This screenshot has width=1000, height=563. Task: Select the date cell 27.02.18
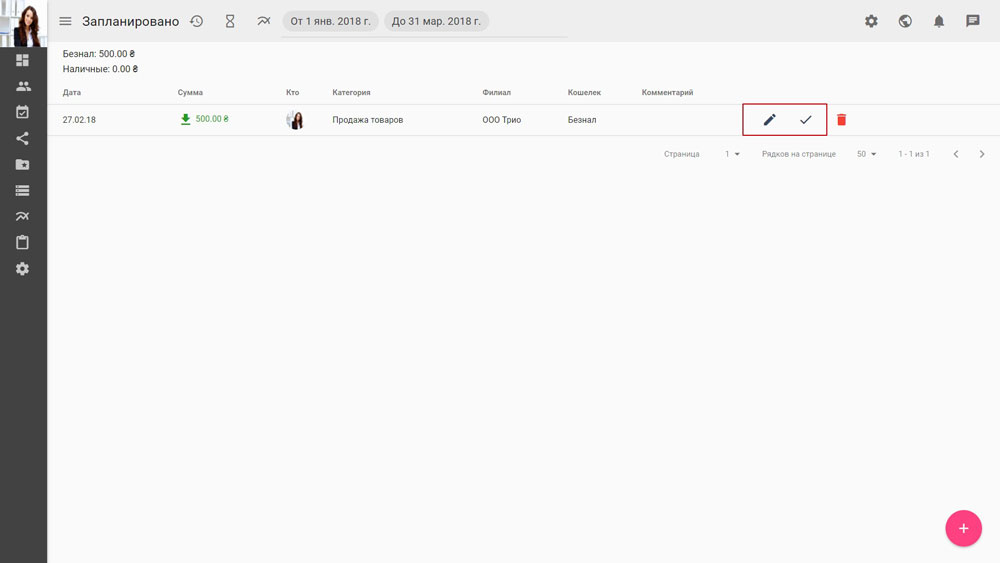point(79,120)
